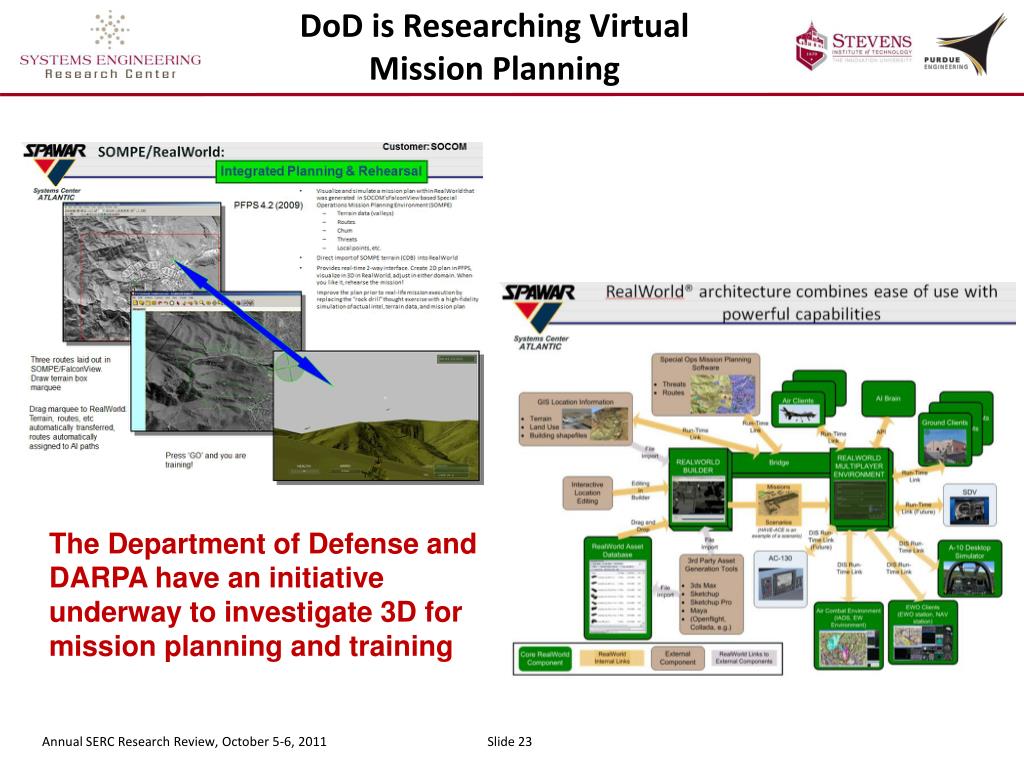
Task: Click the SDV simulator box
Action: coord(969,505)
